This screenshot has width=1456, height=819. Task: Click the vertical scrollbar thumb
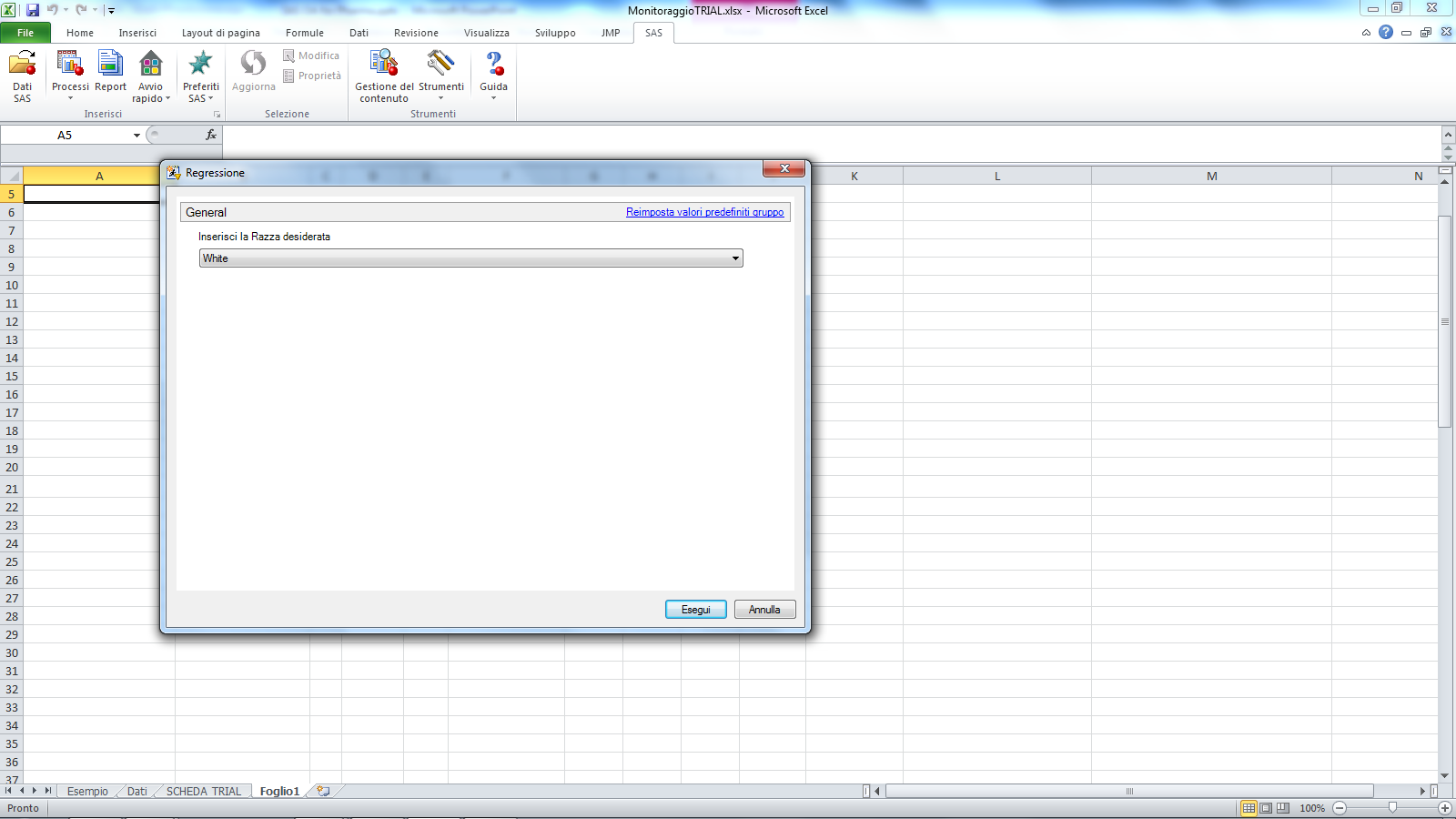pos(1444,321)
